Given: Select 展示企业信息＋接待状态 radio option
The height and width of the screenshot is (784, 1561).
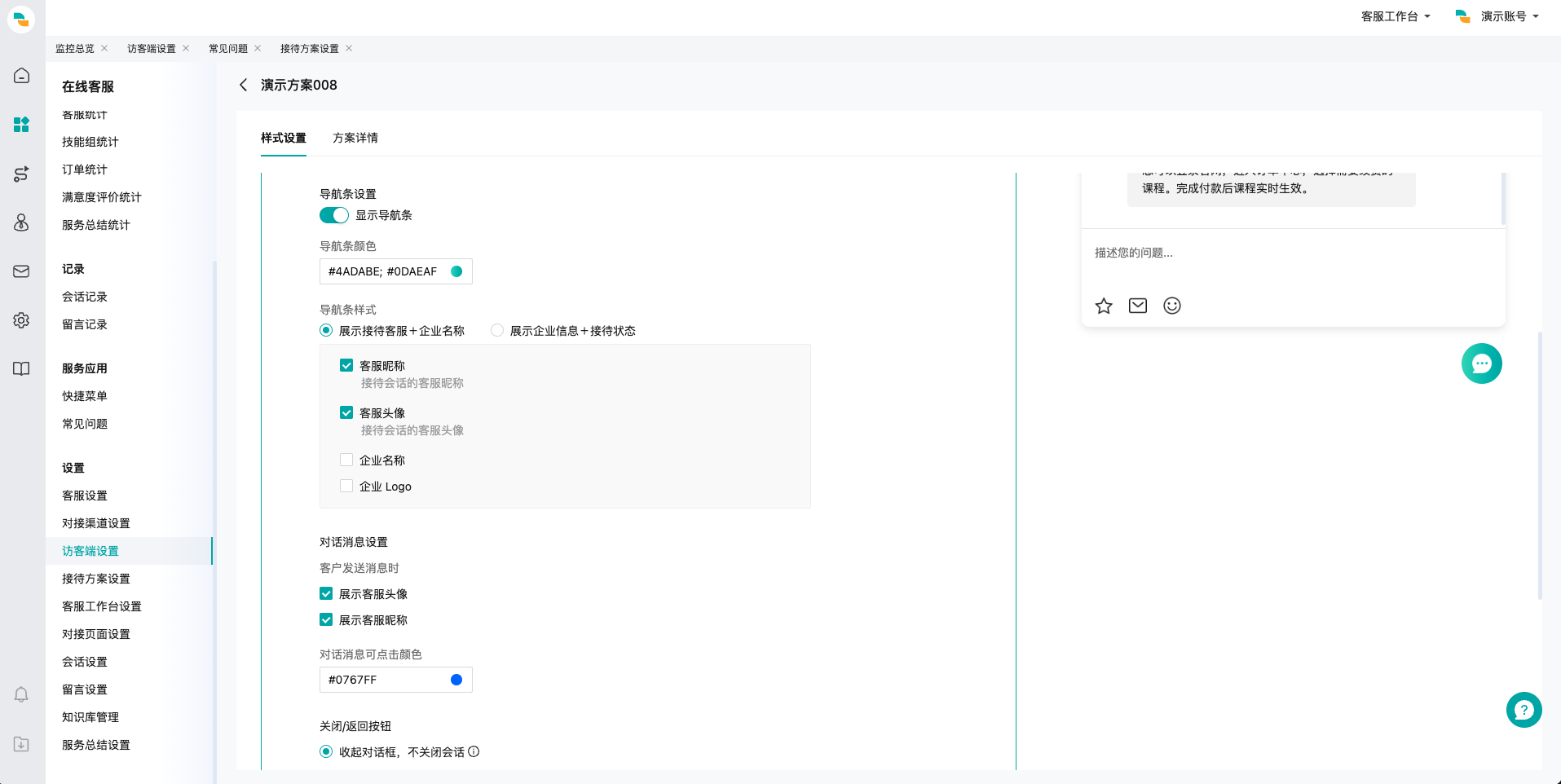Looking at the screenshot, I should coord(497,330).
